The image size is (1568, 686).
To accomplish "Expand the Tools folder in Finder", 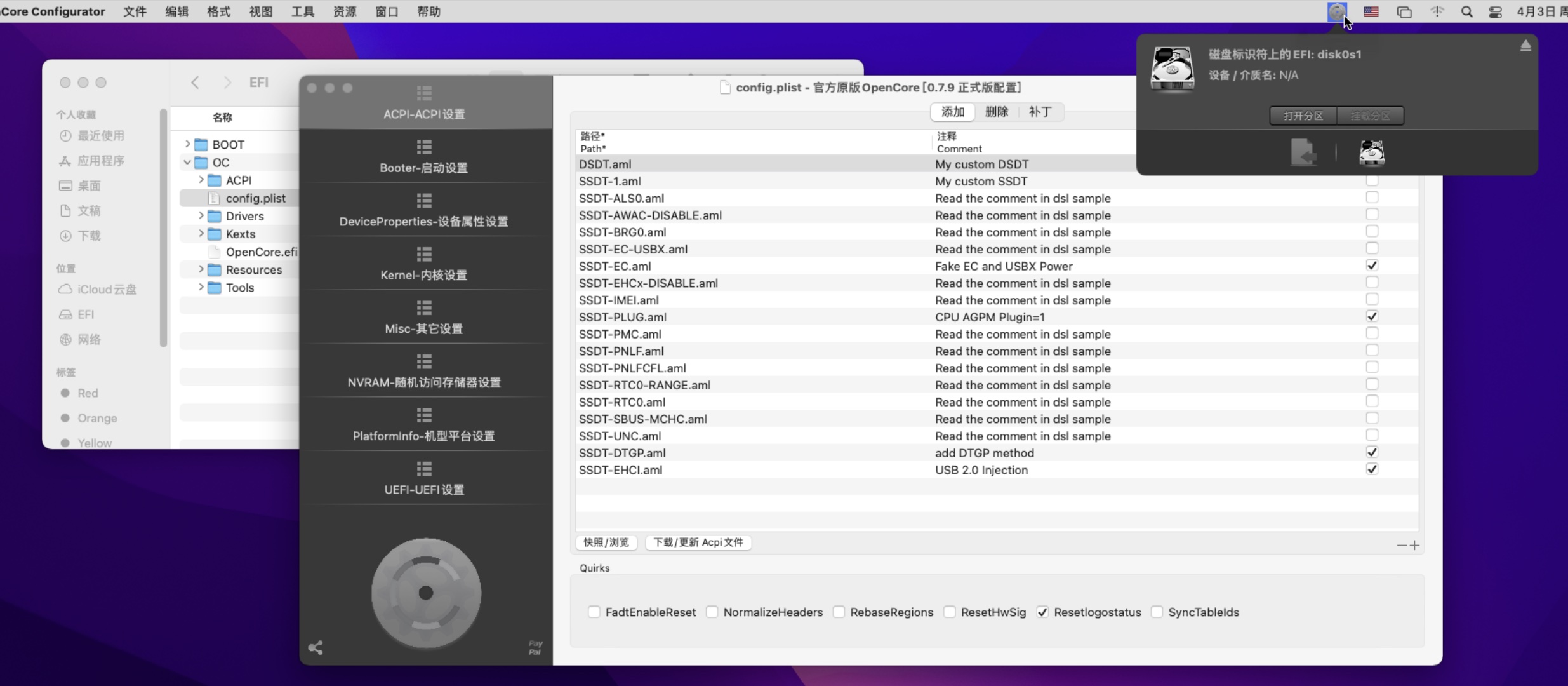I will [201, 287].
